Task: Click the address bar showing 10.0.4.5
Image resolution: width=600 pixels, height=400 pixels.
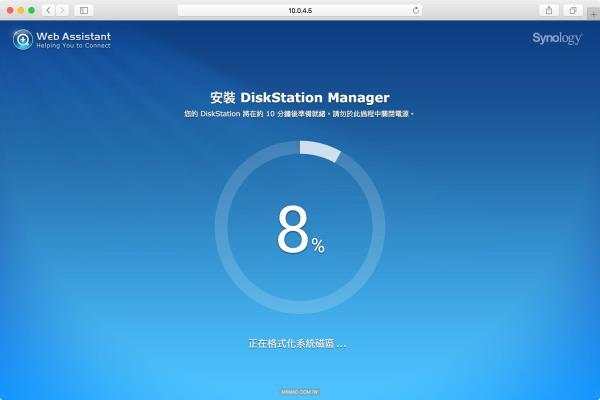Action: click(x=300, y=10)
